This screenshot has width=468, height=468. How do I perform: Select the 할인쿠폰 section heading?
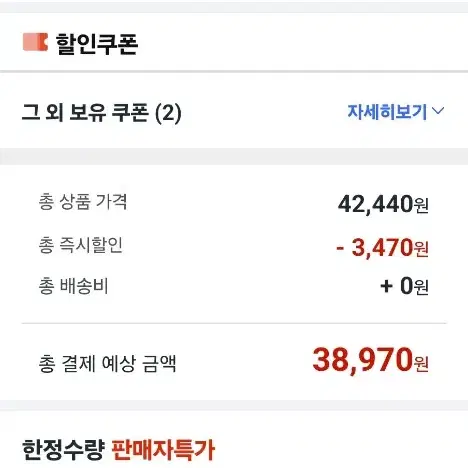[x=97, y=43]
